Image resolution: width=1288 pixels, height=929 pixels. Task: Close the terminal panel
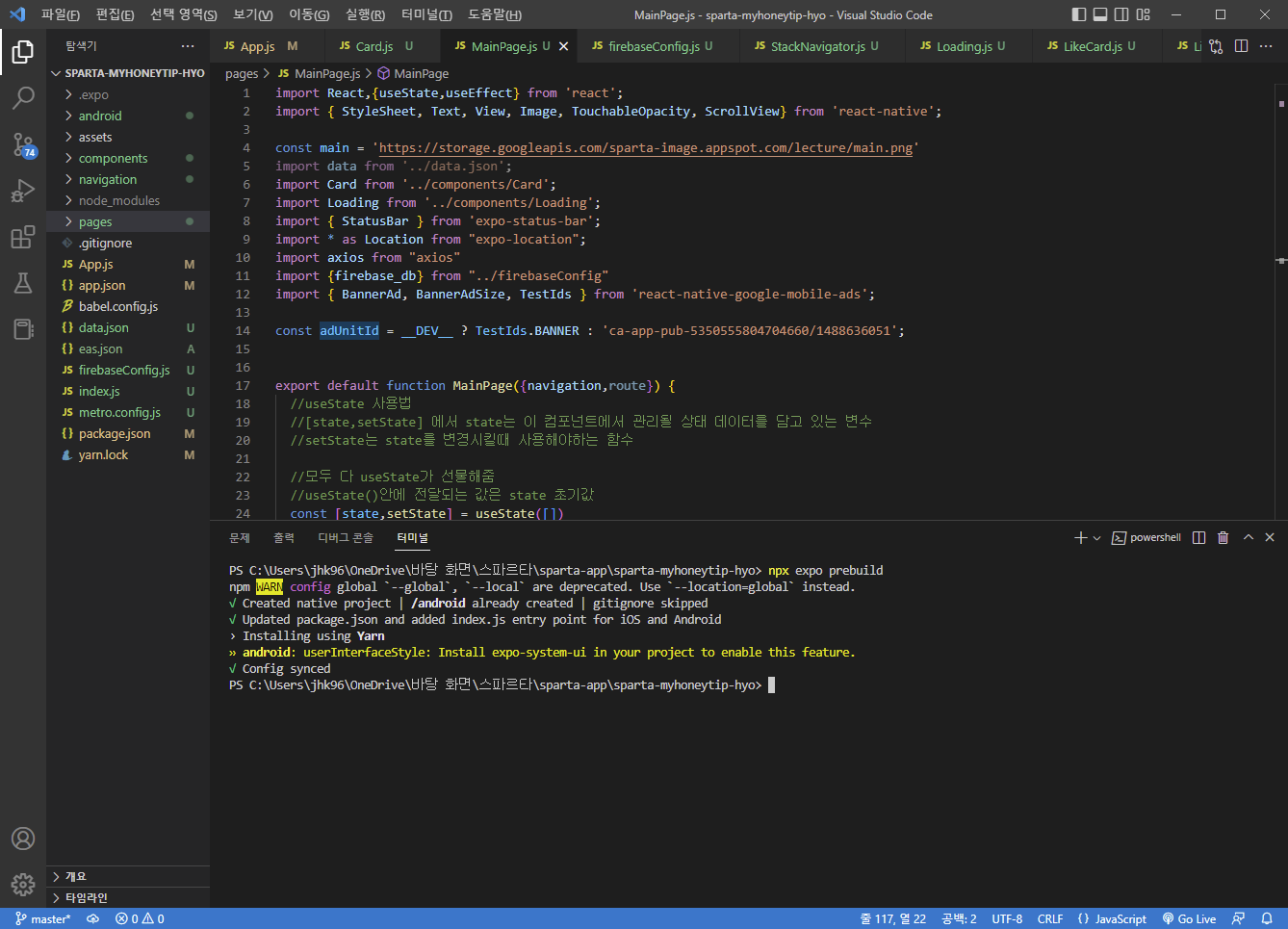[x=1270, y=538]
